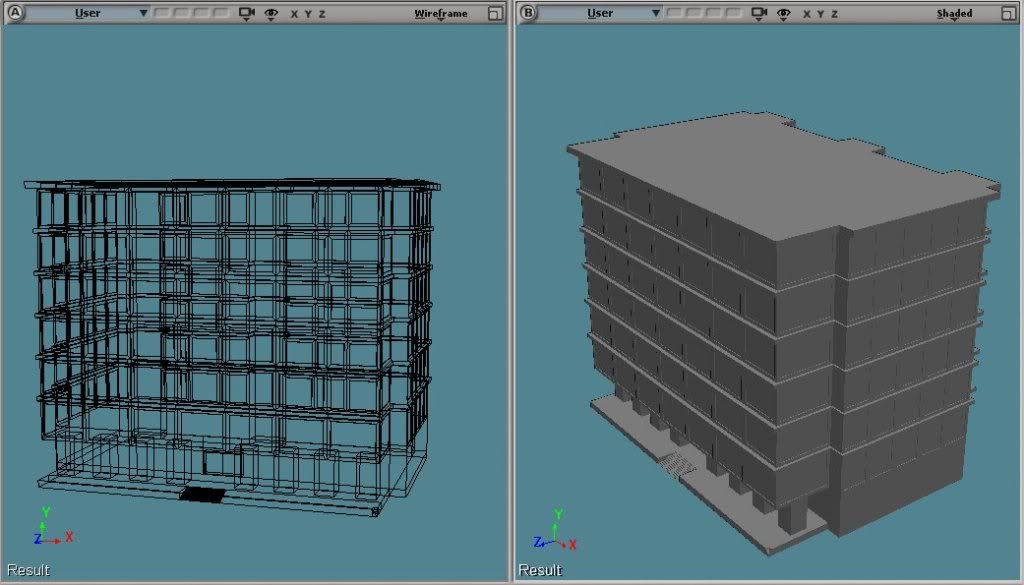This screenshot has width=1024, height=585.
Task: Click the viewport A letter icon
Action: (x=14, y=13)
